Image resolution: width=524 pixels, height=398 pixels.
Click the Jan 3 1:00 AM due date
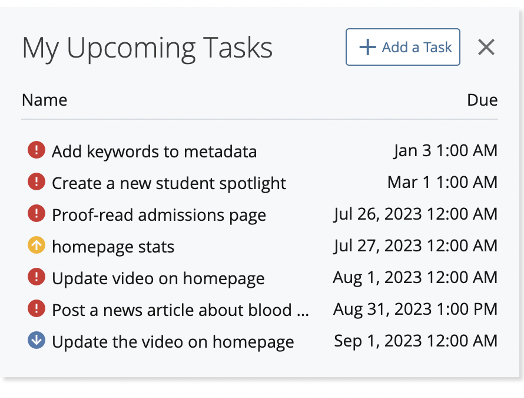(x=445, y=151)
